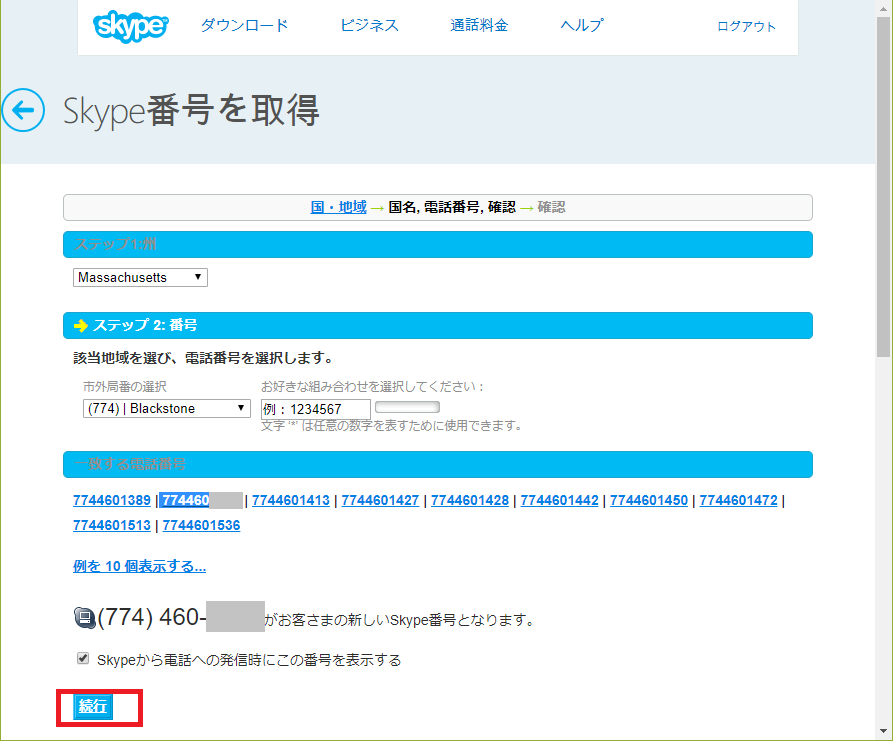
Task: Click the 国・地域 breadcrumb link
Action: pyautogui.click(x=338, y=207)
